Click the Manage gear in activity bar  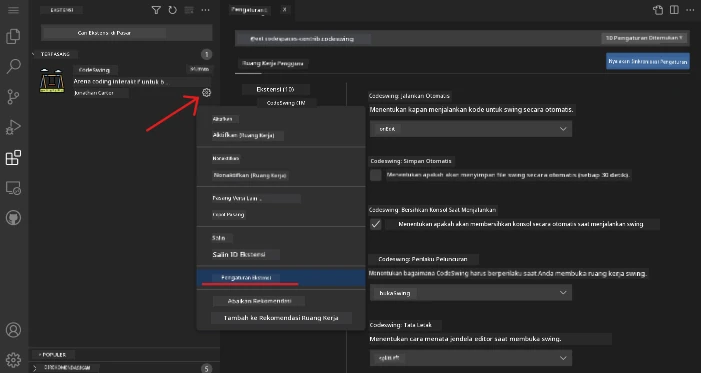(x=13, y=360)
